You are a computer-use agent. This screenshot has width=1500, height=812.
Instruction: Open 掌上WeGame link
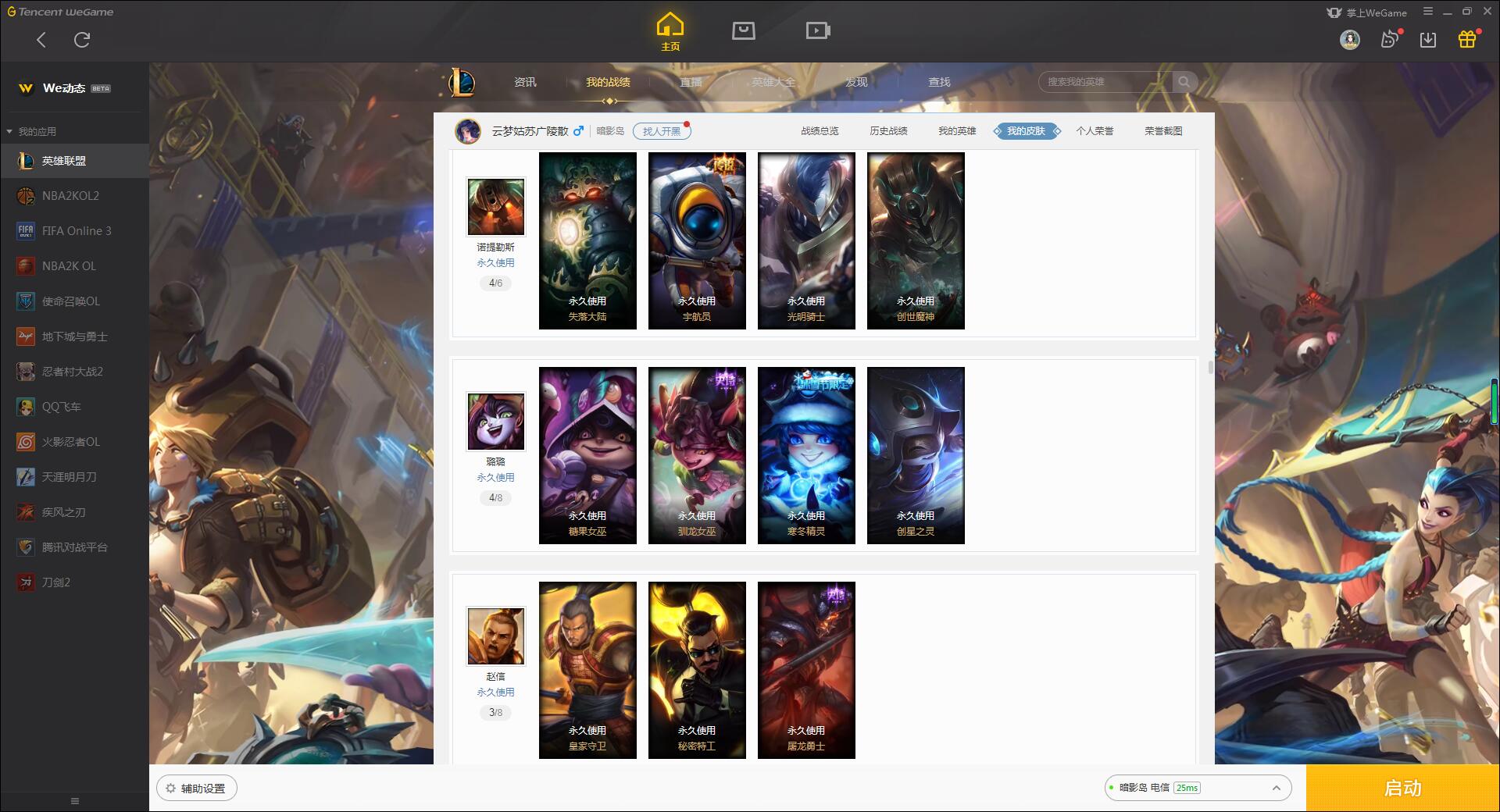pos(1367,12)
